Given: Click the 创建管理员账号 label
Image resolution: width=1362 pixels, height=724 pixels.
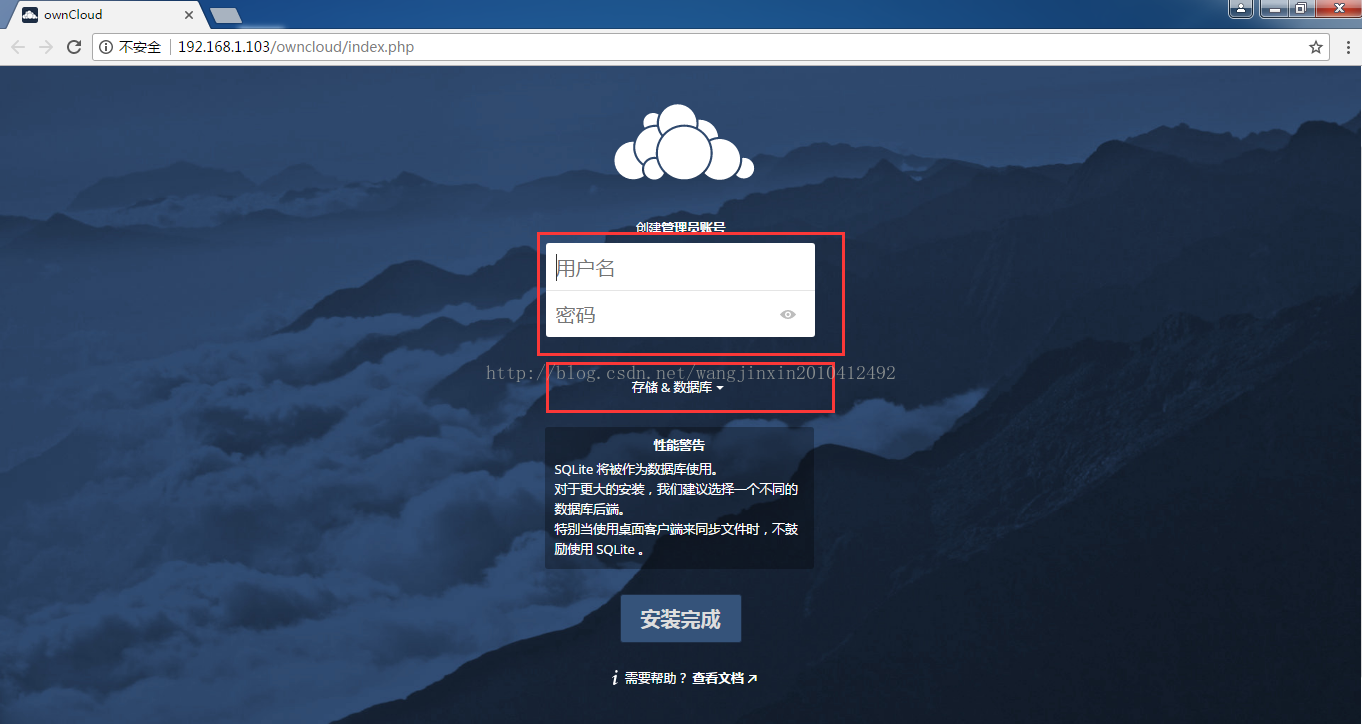Looking at the screenshot, I should click(x=680, y=228).
